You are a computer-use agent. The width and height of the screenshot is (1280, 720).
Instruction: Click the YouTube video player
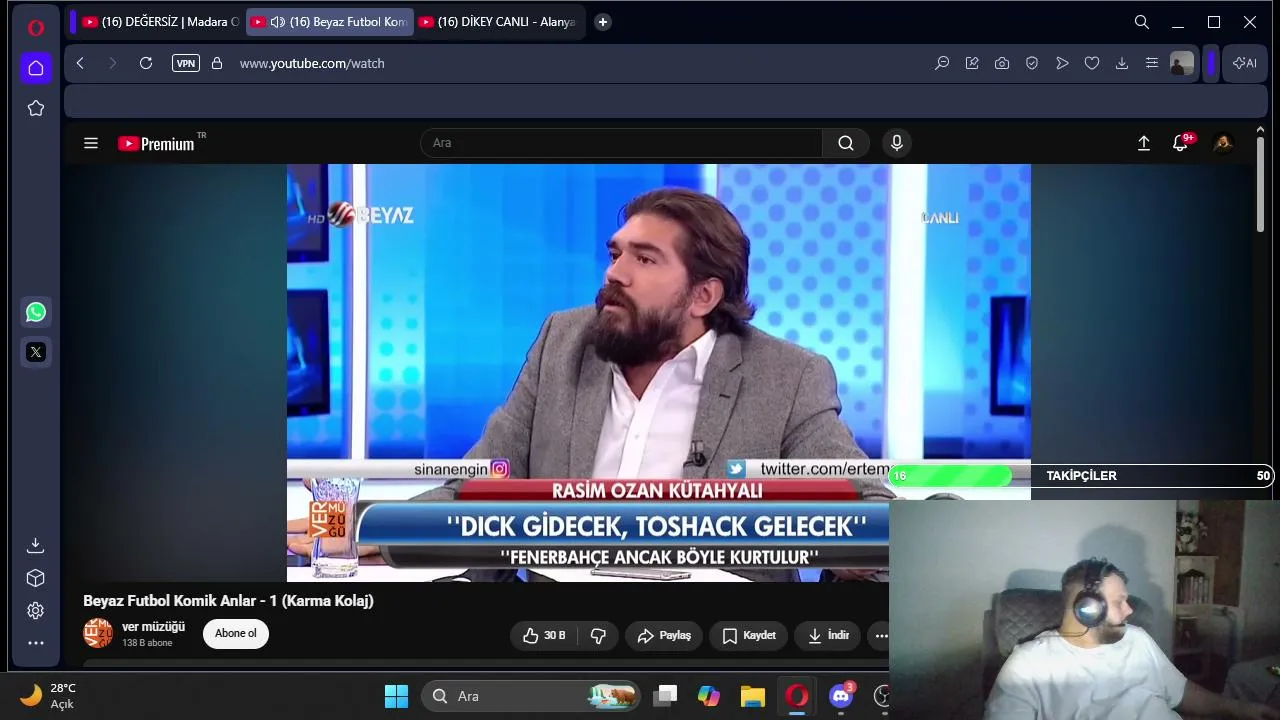(x=658, y=372)
